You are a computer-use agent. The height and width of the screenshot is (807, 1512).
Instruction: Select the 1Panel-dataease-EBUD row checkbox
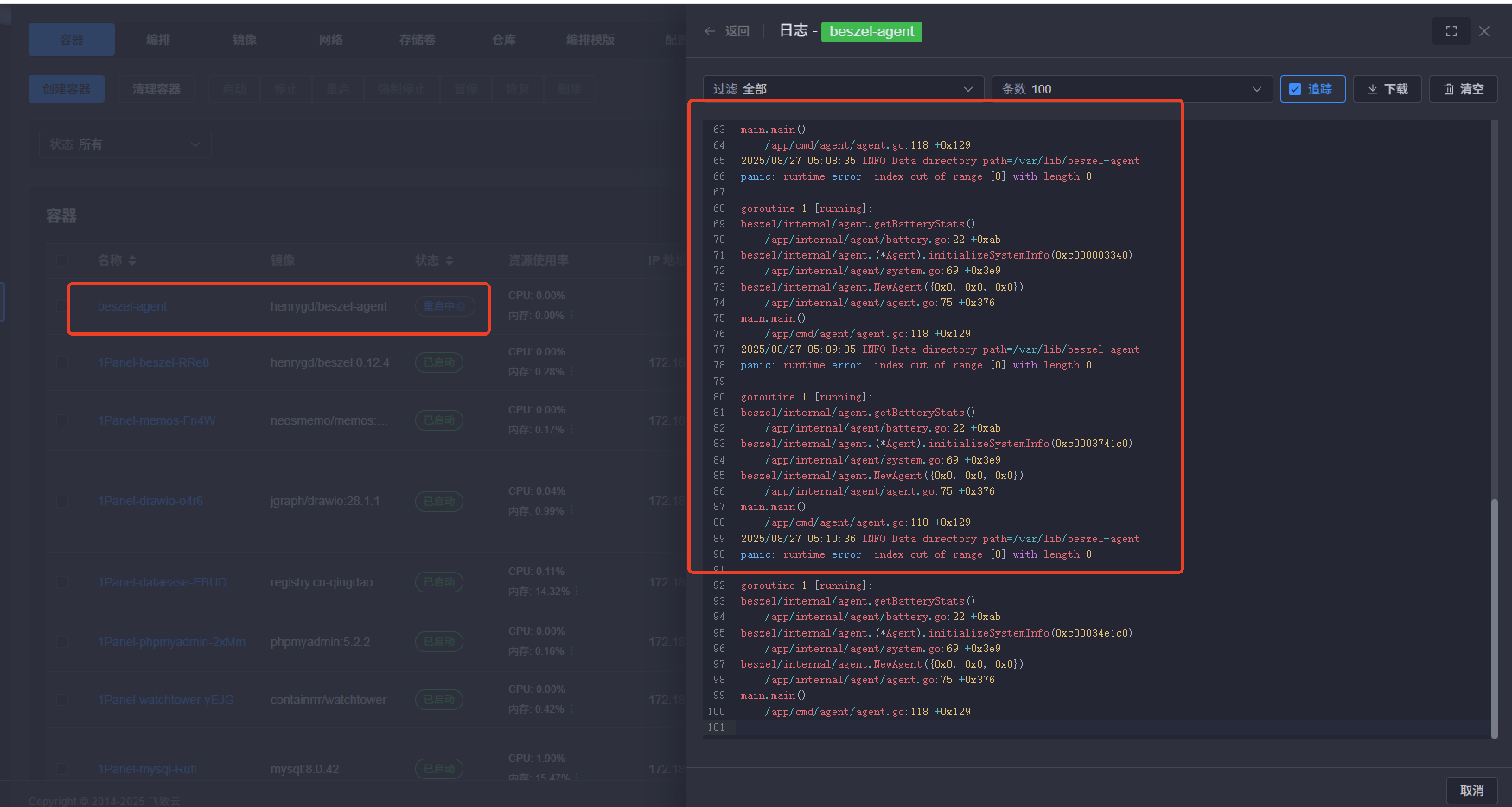[62, 582]
